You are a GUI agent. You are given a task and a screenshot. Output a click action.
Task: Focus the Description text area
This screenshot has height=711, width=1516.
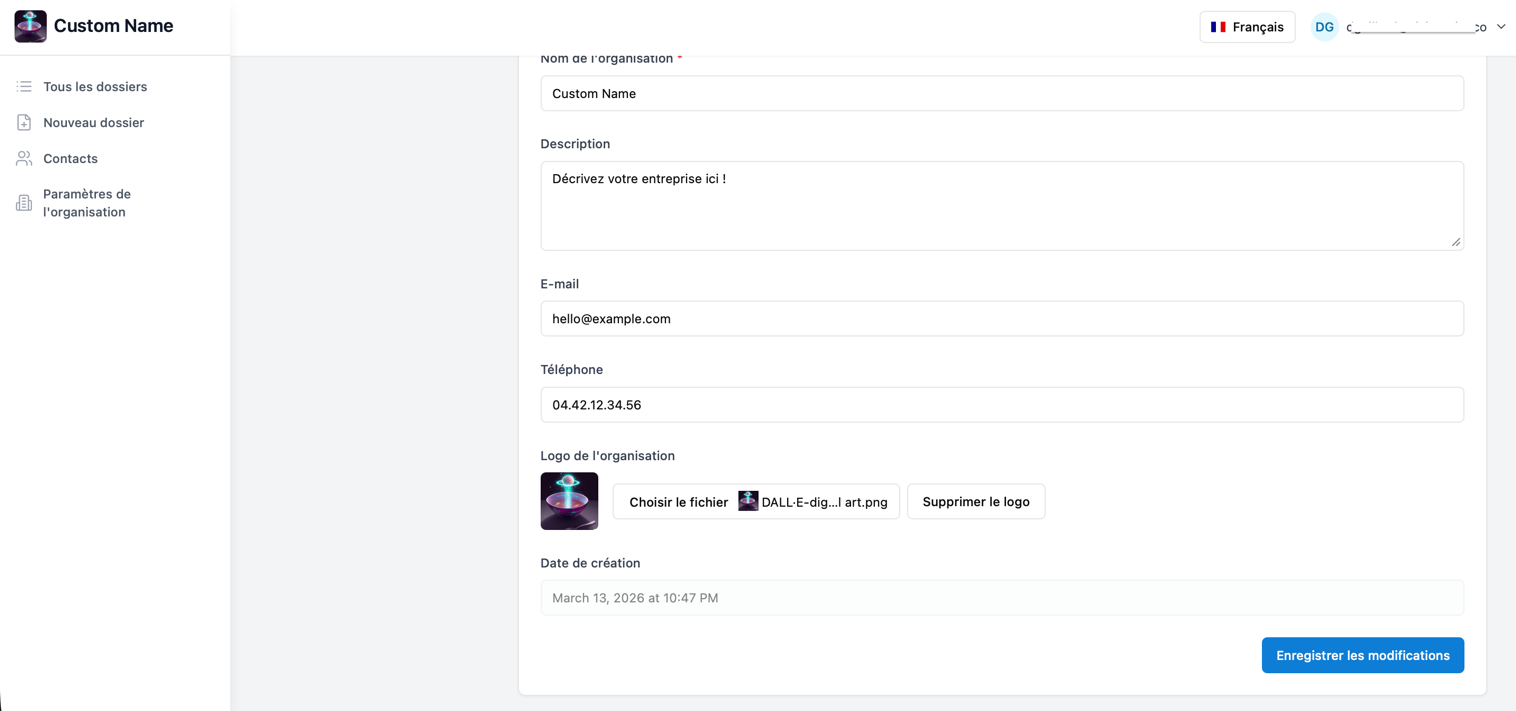pos(1001,206)
